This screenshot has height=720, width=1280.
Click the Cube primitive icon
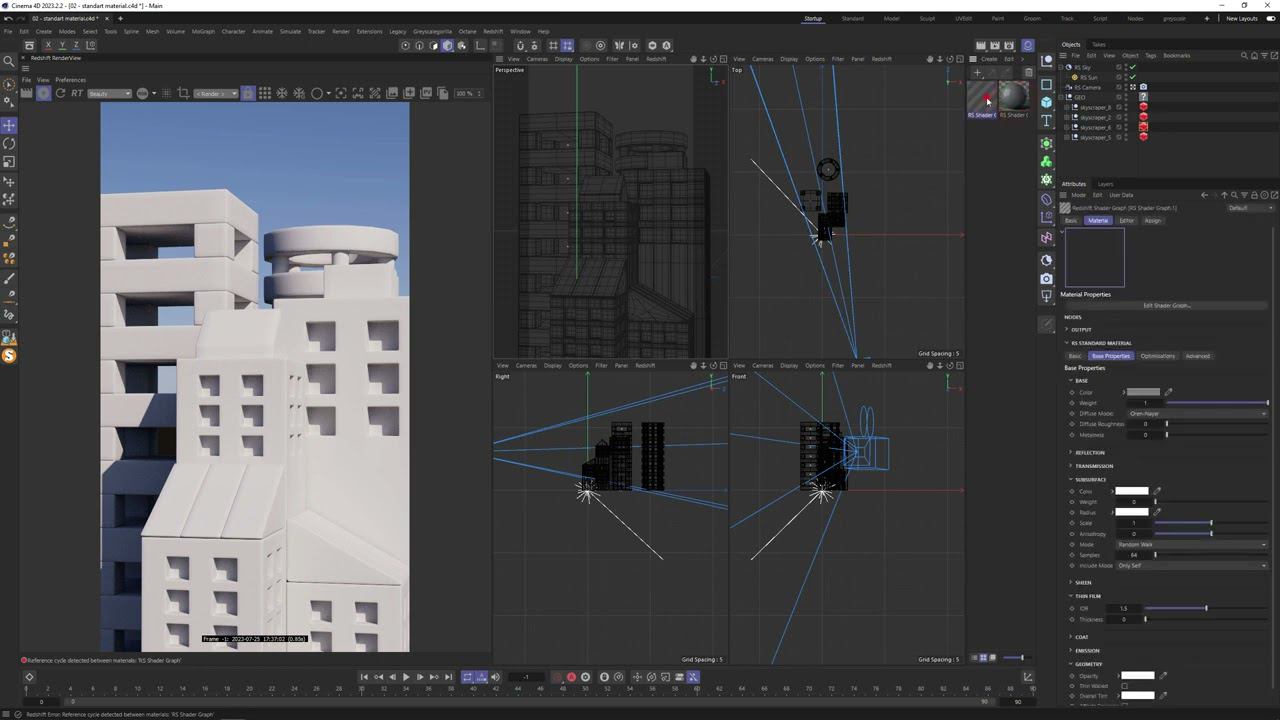(1046, 102)
